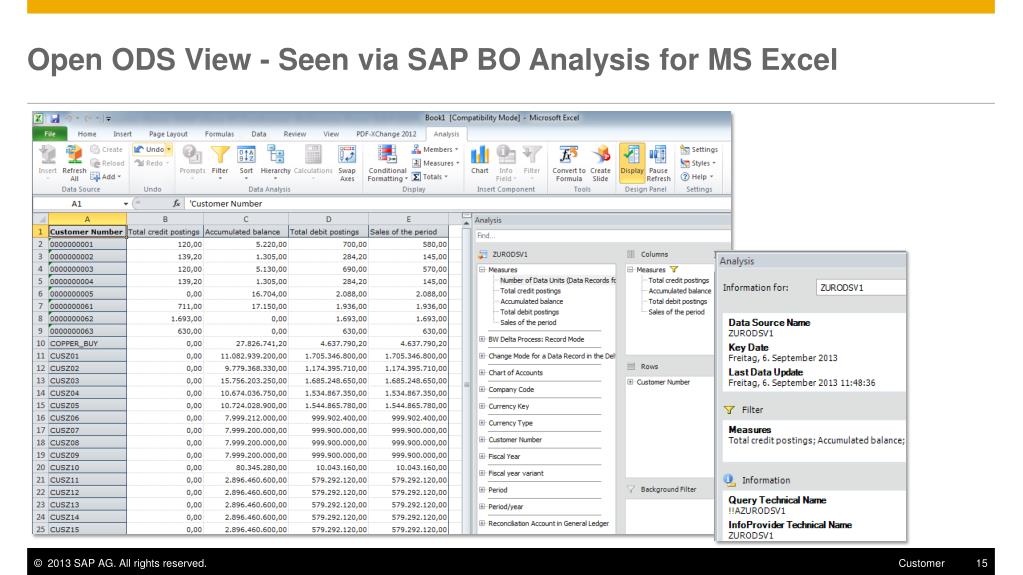Click the Calculations icon
This screenshot has height=575, width=1023.
313,161
